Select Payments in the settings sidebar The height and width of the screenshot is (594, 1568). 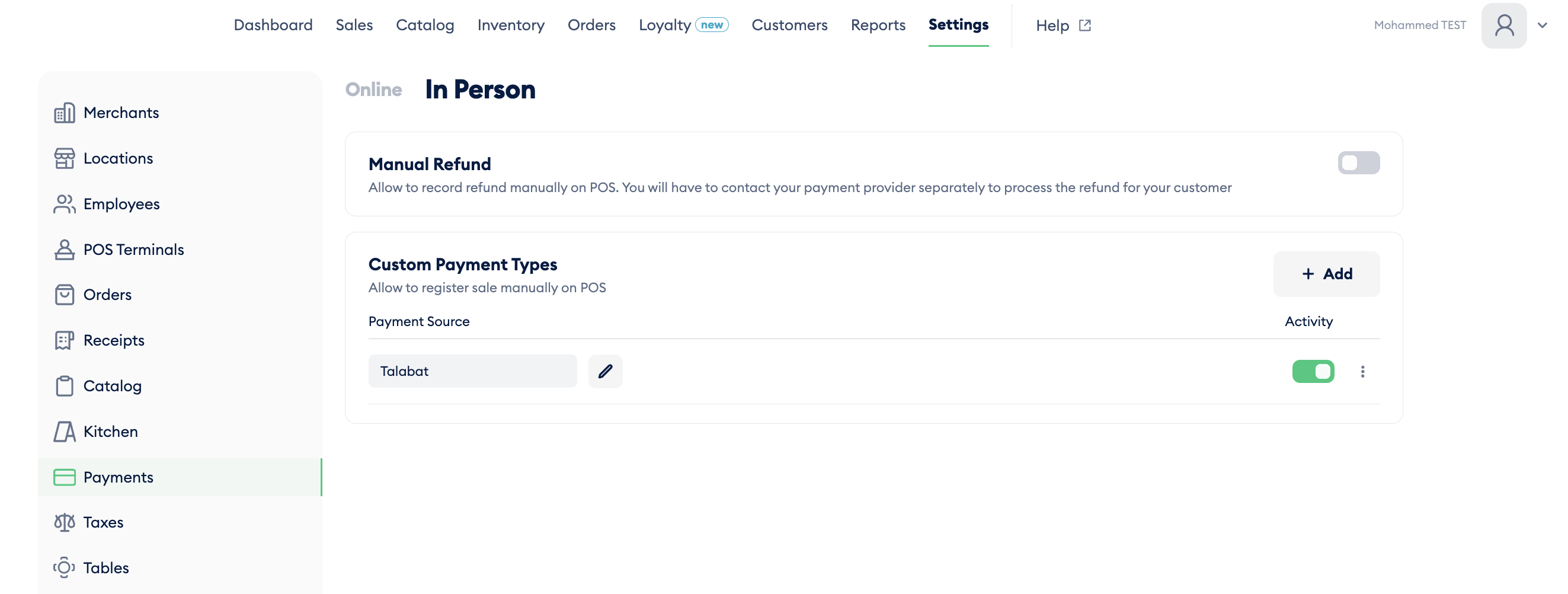[180, 477]
